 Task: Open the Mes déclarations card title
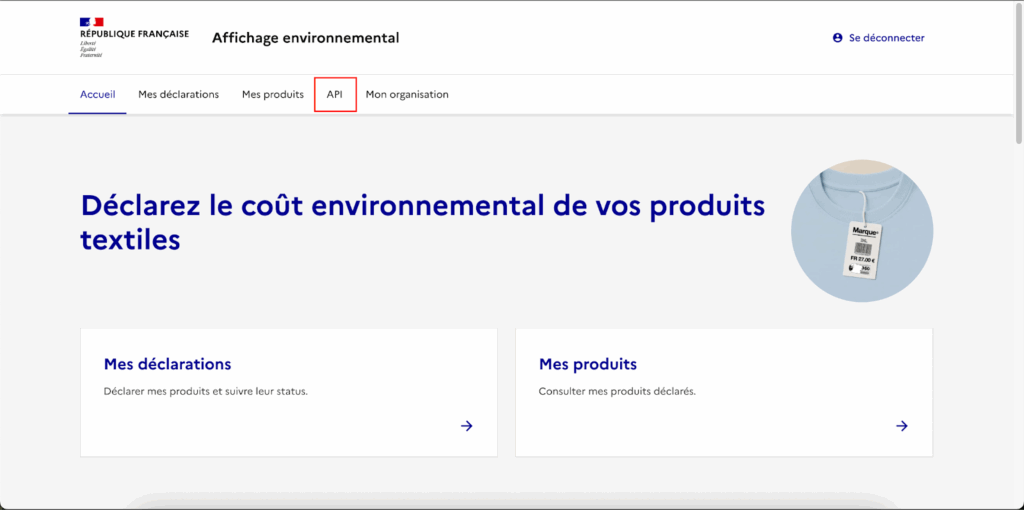click(167, 364)
